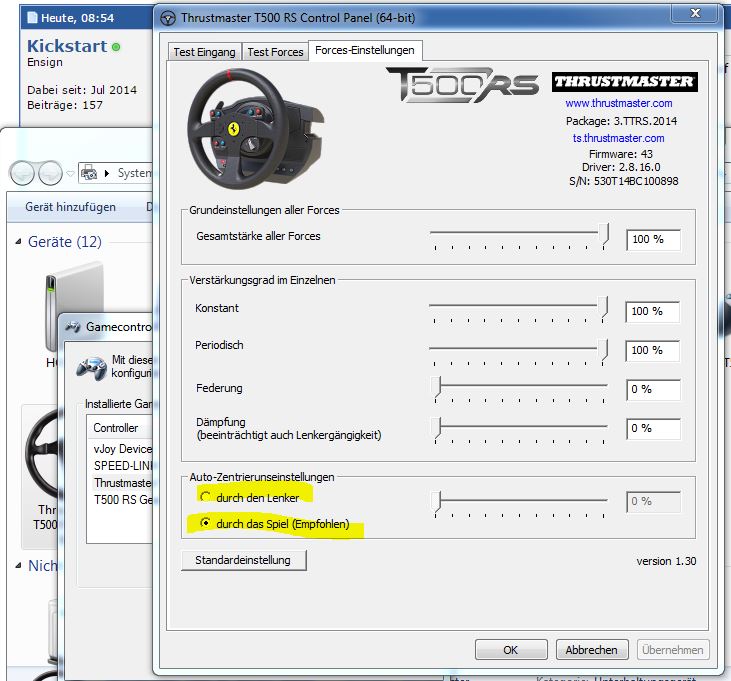The height and width of the screenshot is (681, 731).
Task: Select the Thrustmaster controller entry
Action: (x=123, y=483)
